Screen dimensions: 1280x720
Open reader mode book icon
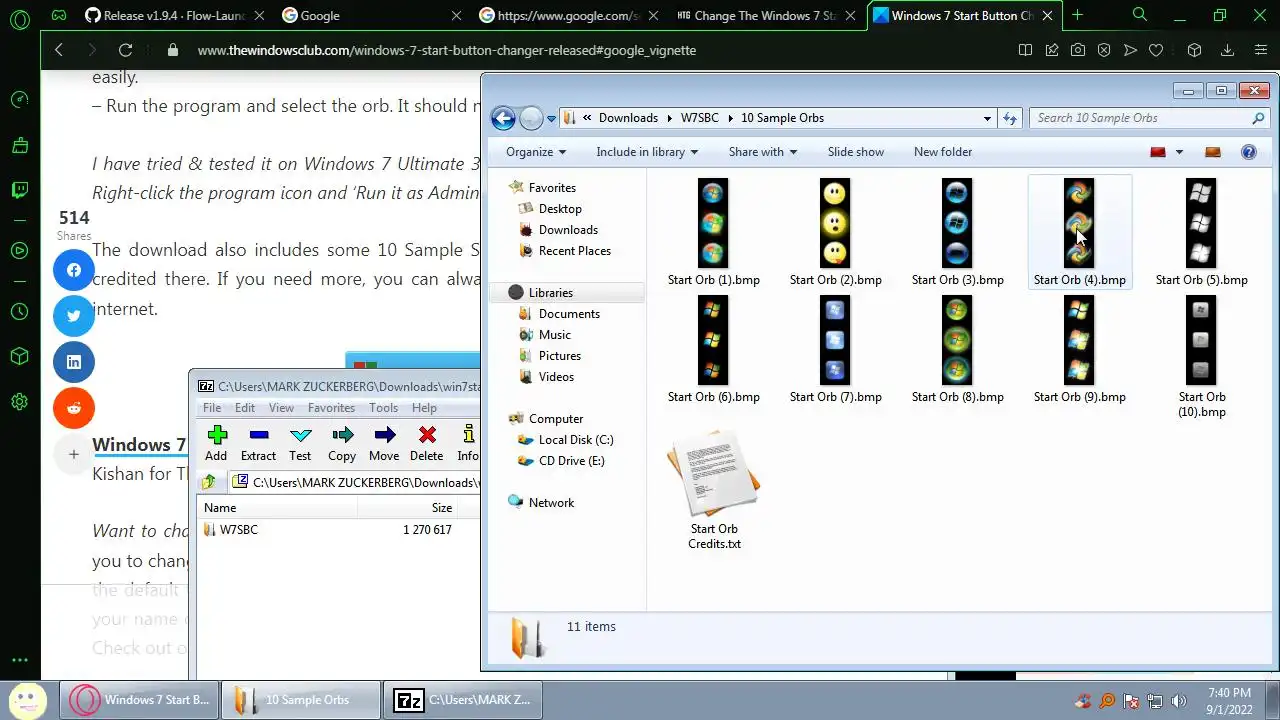click(1025, 50)
